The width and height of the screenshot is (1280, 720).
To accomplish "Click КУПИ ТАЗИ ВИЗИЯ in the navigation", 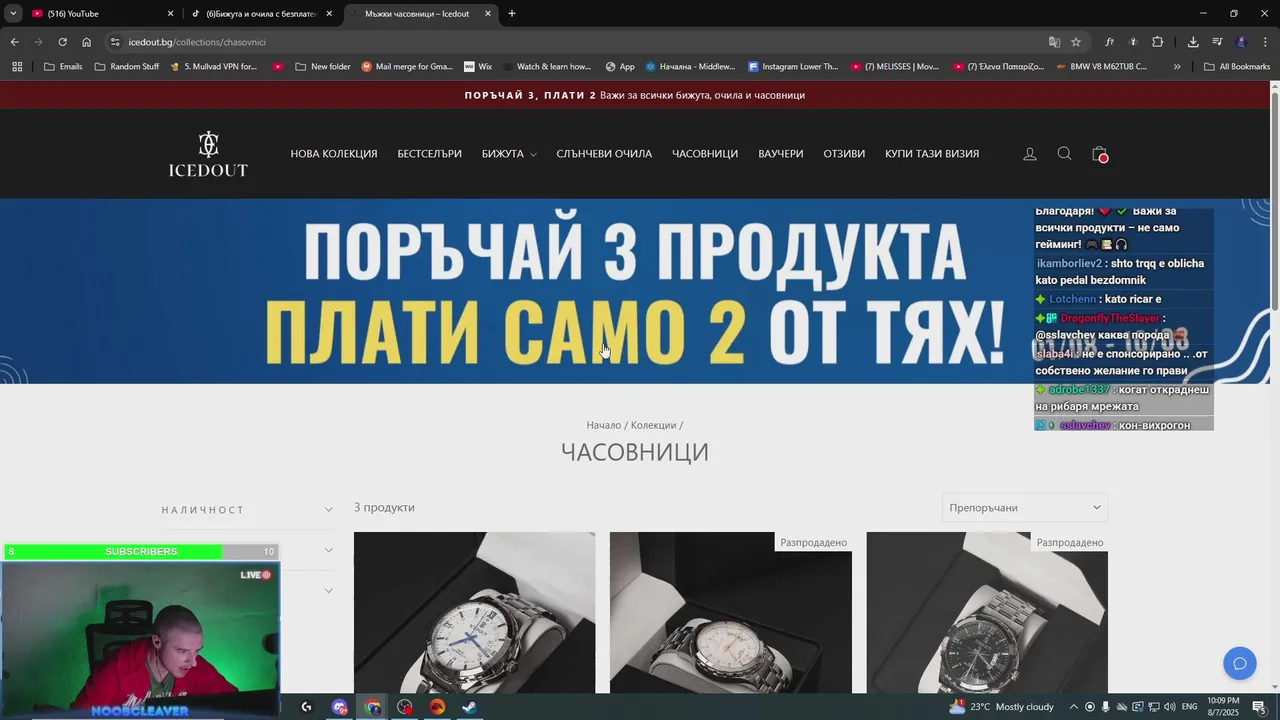I will click(932, 154).
